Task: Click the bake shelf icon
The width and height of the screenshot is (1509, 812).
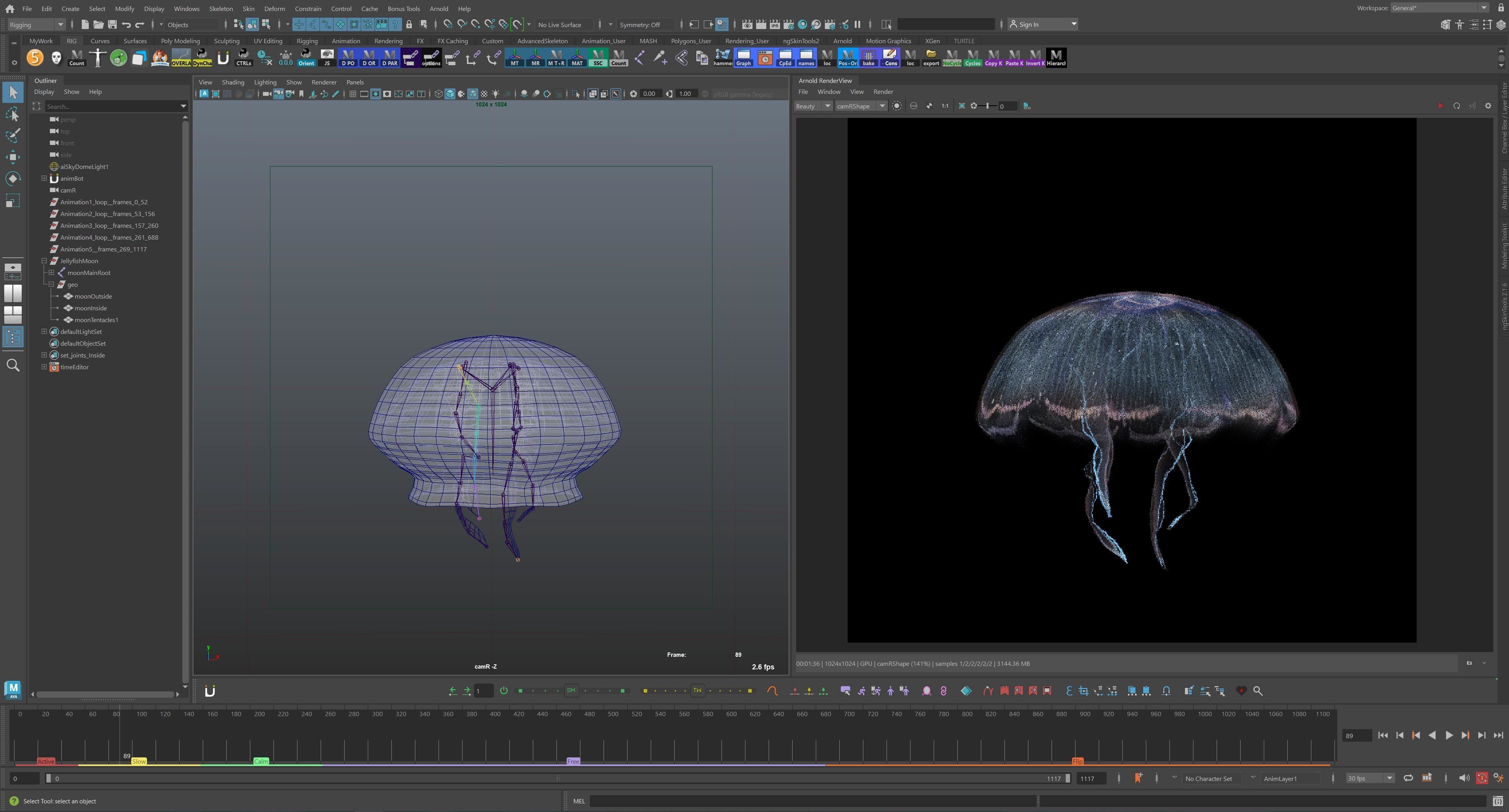Action: [868, 57]
